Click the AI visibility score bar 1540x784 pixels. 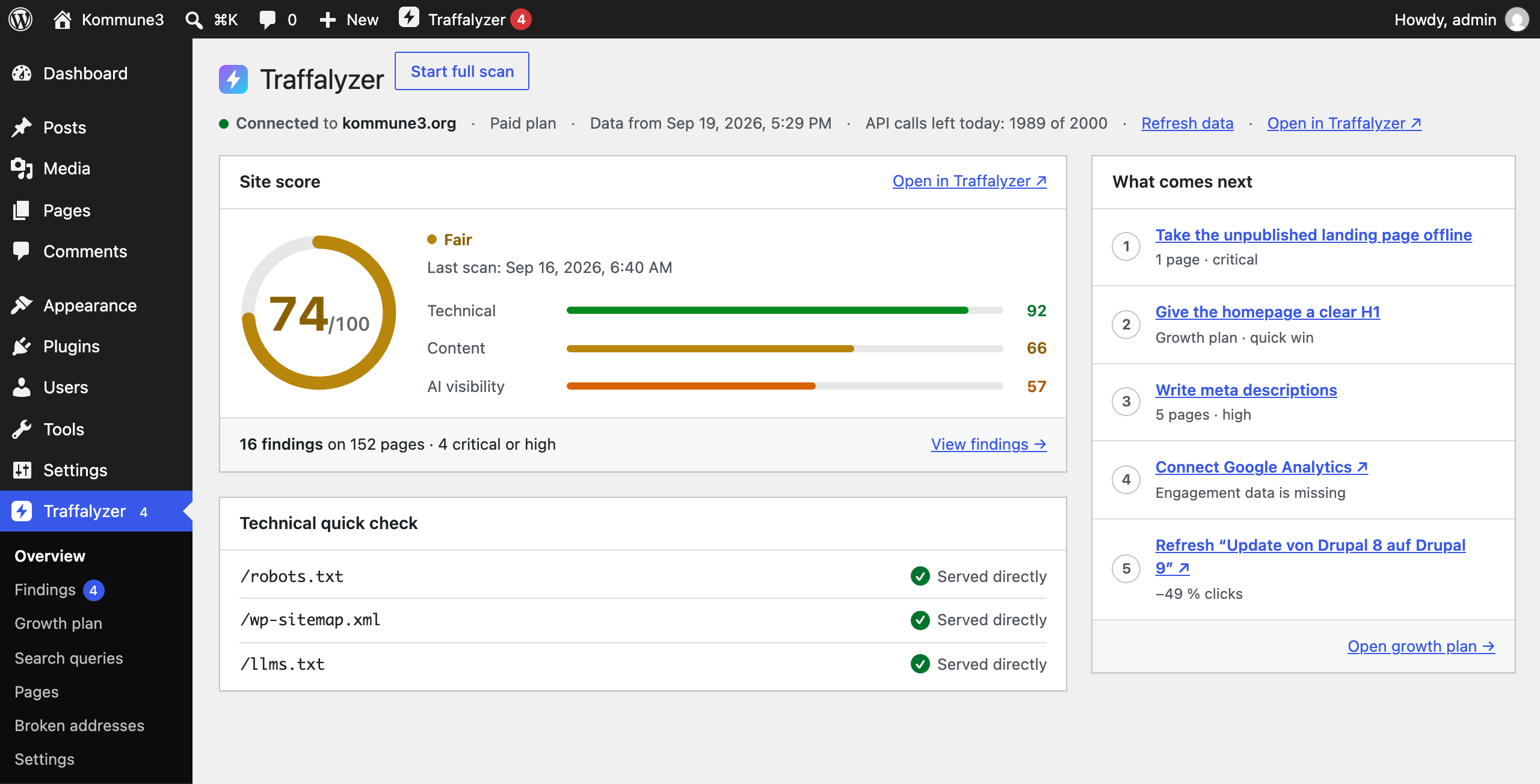[785, 386]
